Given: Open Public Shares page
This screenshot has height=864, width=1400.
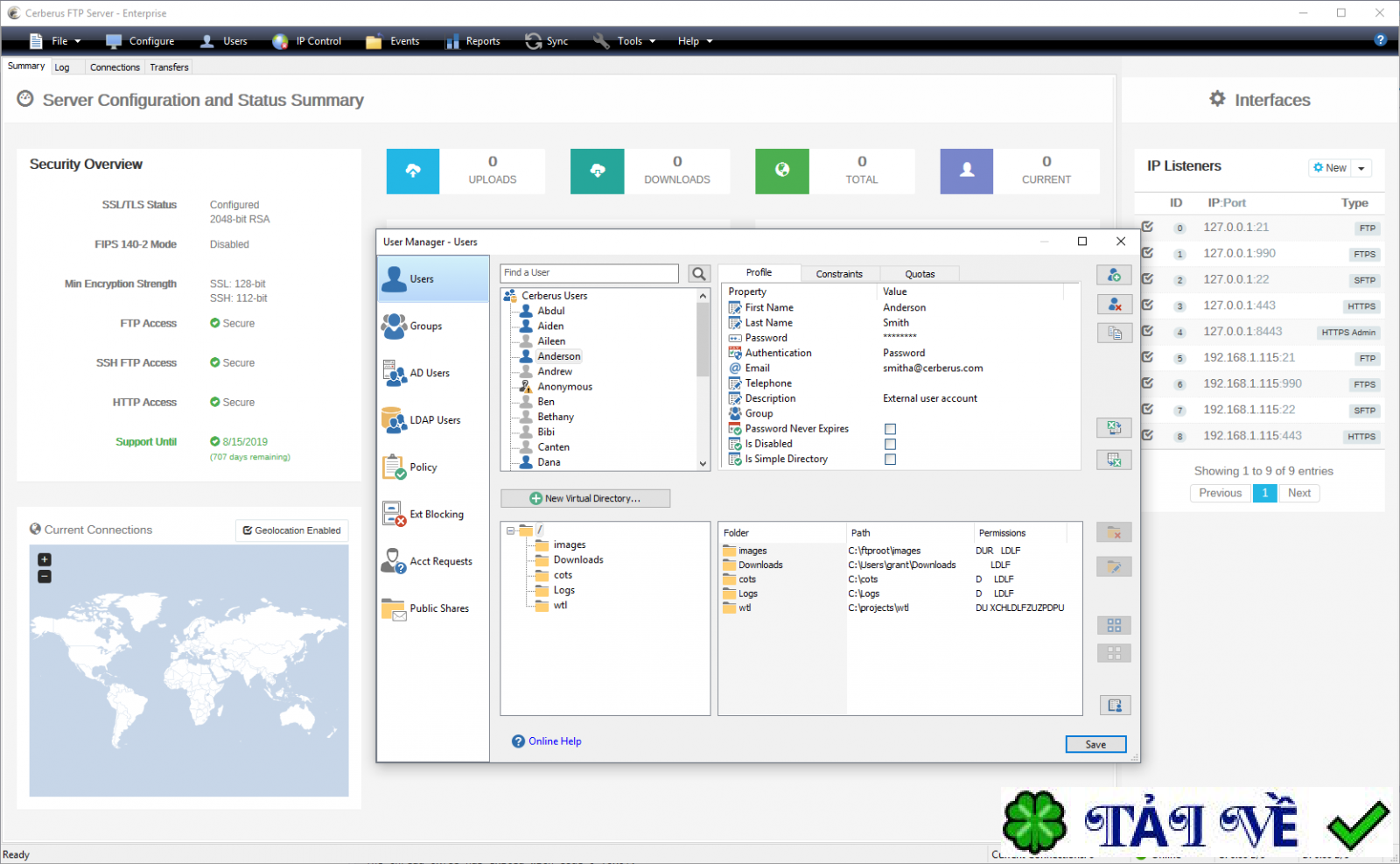Looking at the screenshot, I should pyautogui.click(x=438, y=608).
